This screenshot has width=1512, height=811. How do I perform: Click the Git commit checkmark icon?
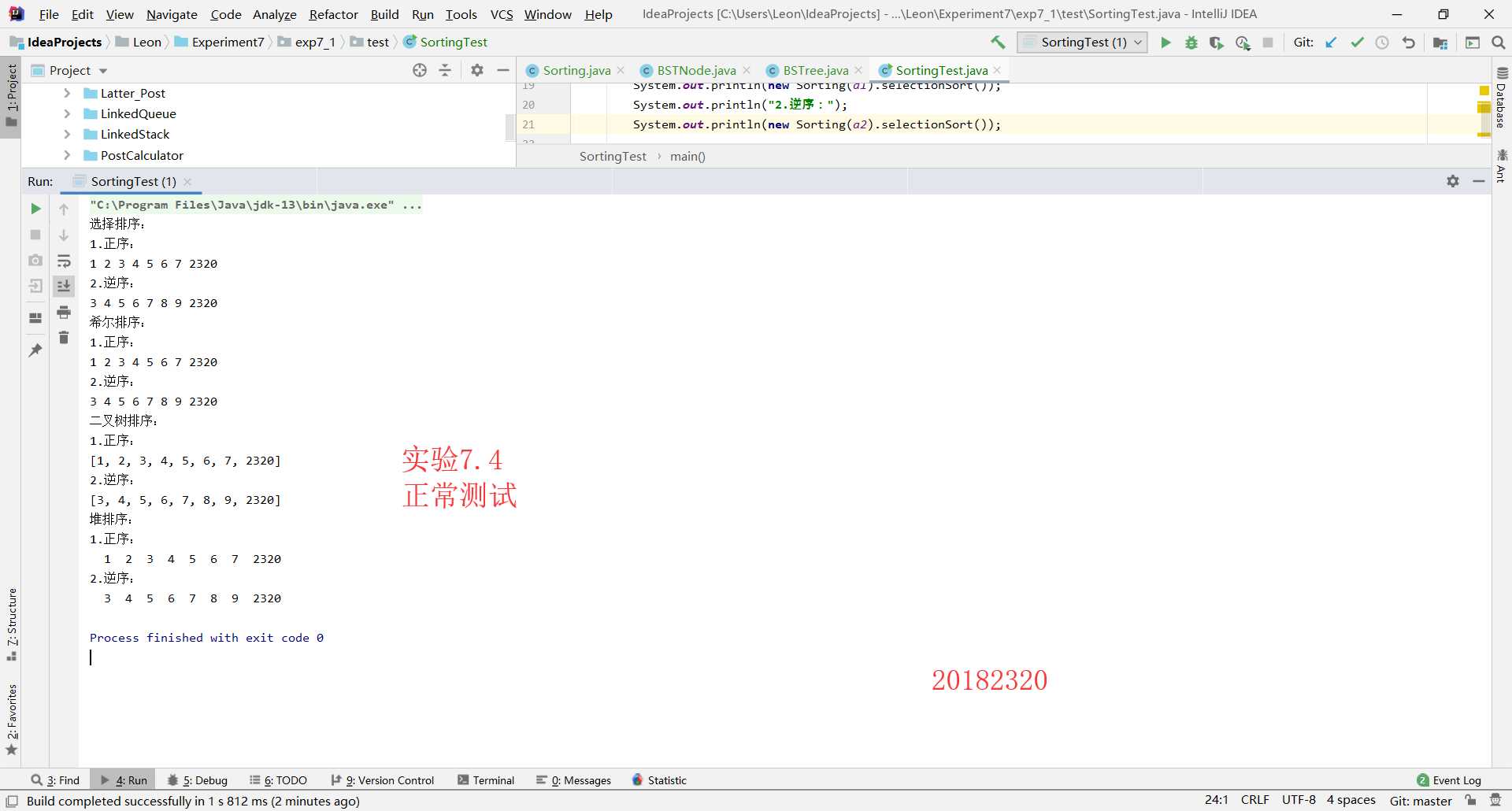1357,43
